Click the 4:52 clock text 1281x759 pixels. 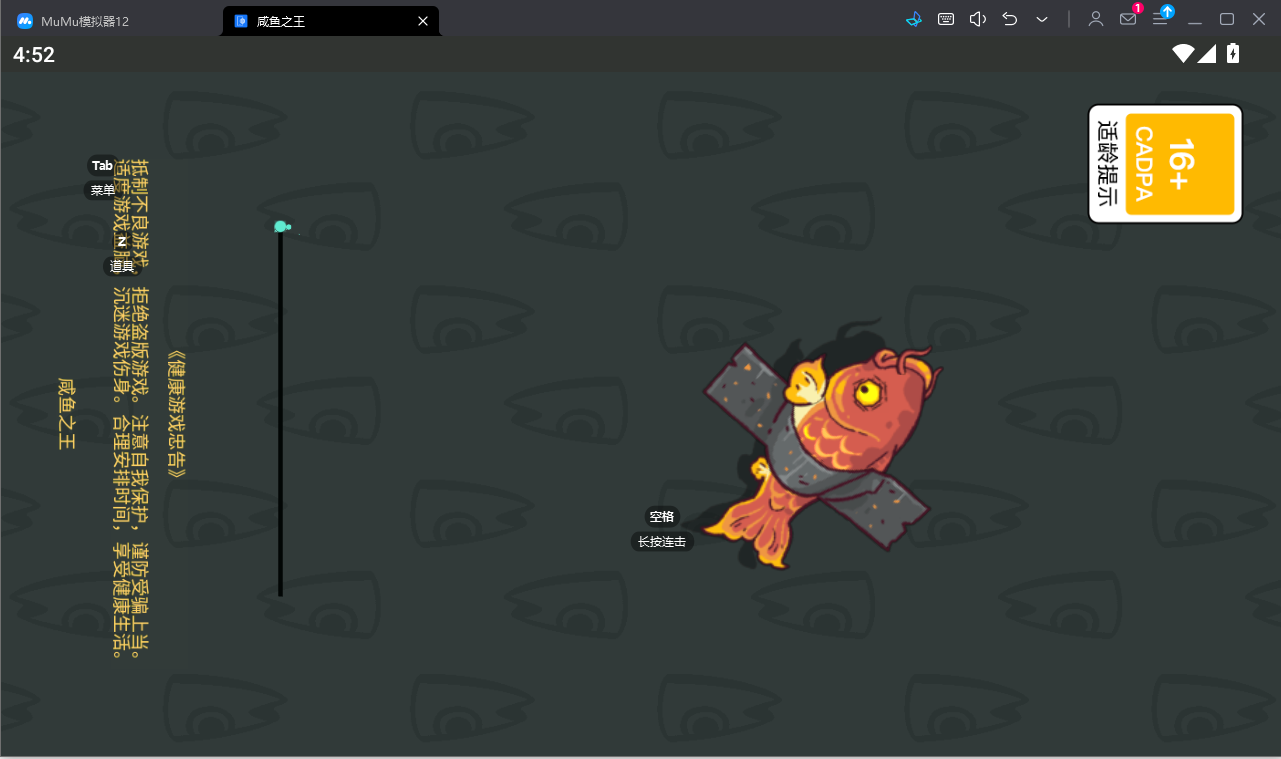(x=34, y=55)
